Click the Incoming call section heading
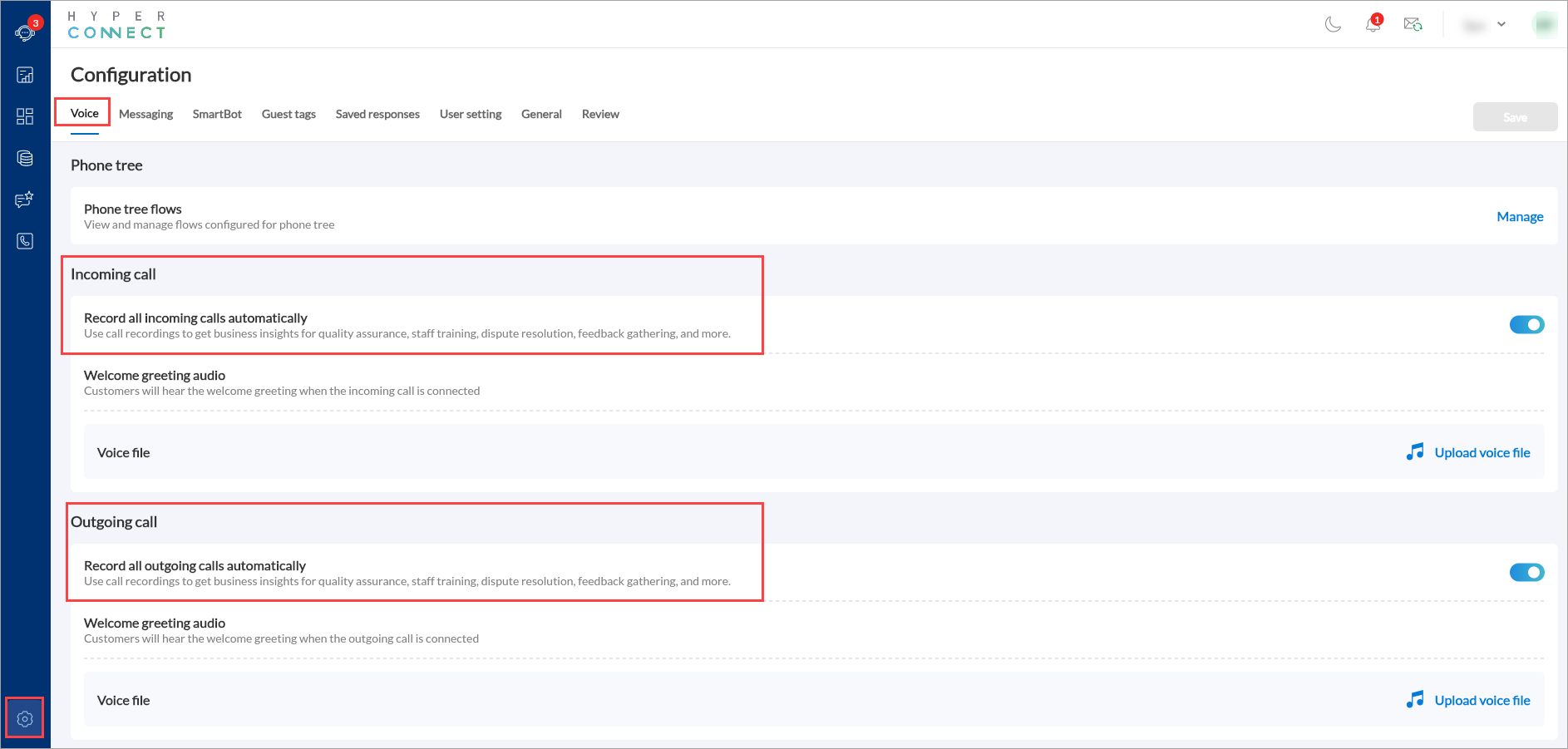The height and width of the screenshot is (749, 1568). (113, 274)
